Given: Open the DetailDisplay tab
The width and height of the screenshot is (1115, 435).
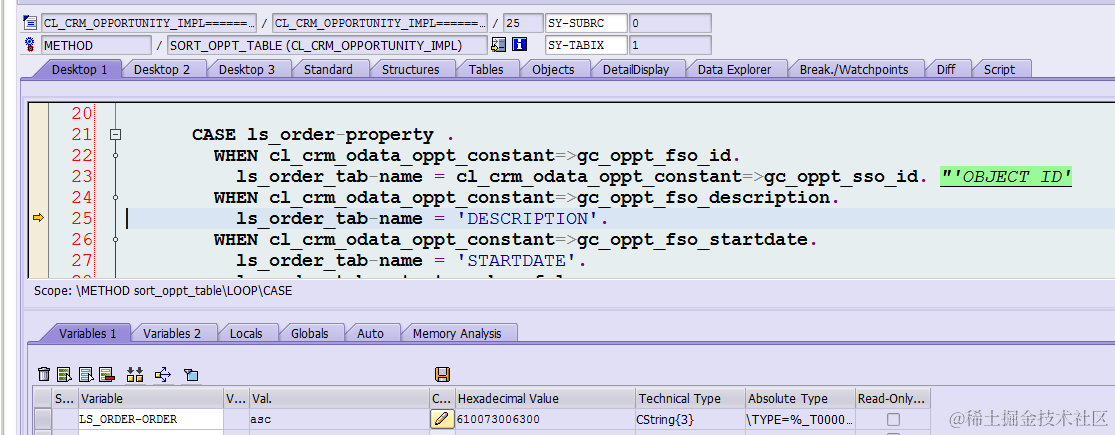Looking at the screenshot, I should pyautogui.click(x=636, y=69).
